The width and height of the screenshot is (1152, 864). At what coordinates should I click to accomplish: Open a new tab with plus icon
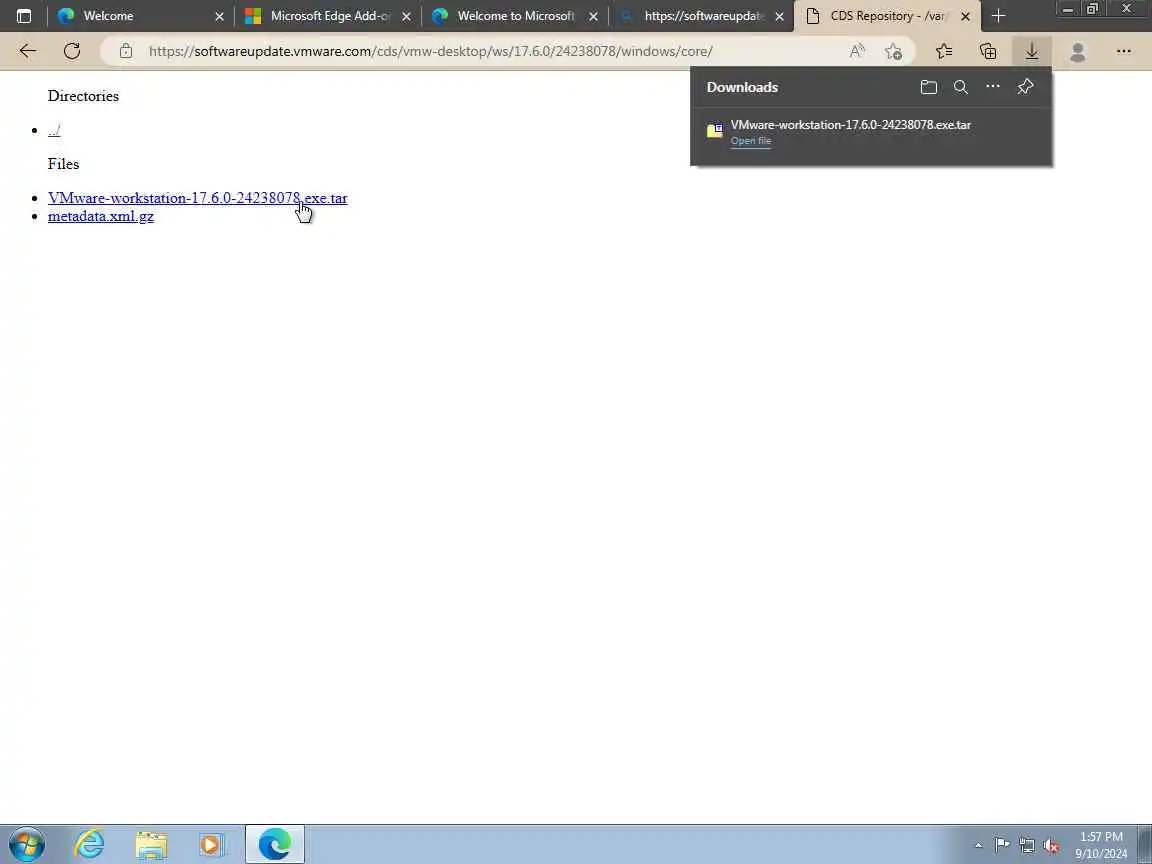coord(998,15)
